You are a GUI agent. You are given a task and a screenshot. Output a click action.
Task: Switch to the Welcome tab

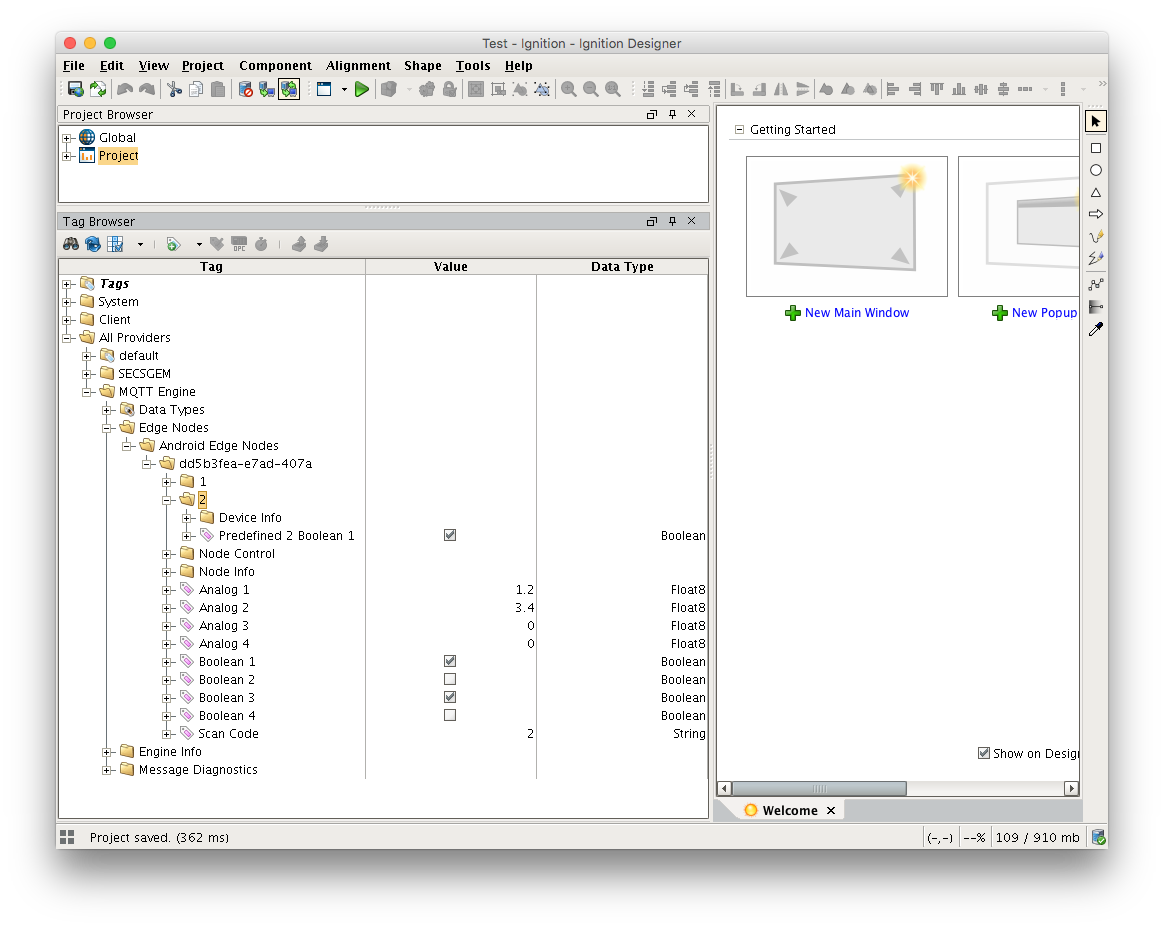click(x=790, y=810)
